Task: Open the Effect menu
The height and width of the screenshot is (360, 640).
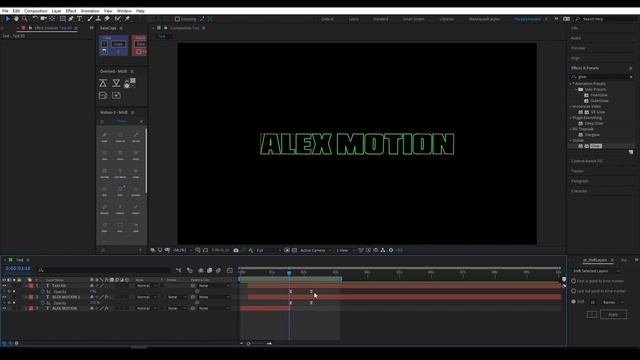Action: click(x=71, y=11)
